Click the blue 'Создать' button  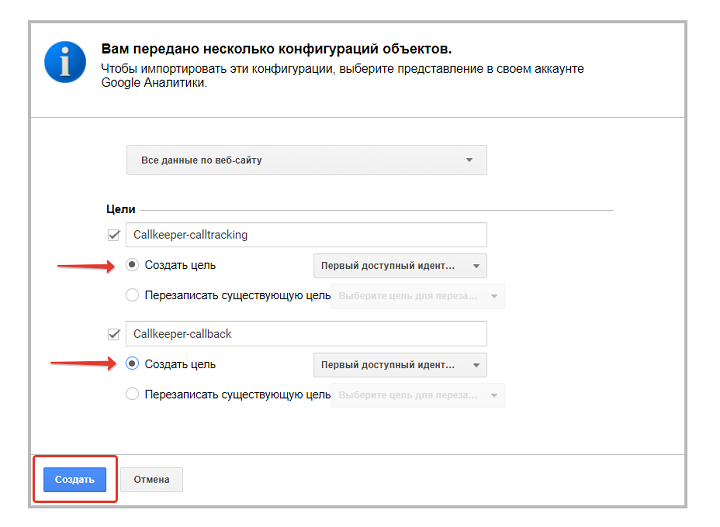click(x=75, y=479)
